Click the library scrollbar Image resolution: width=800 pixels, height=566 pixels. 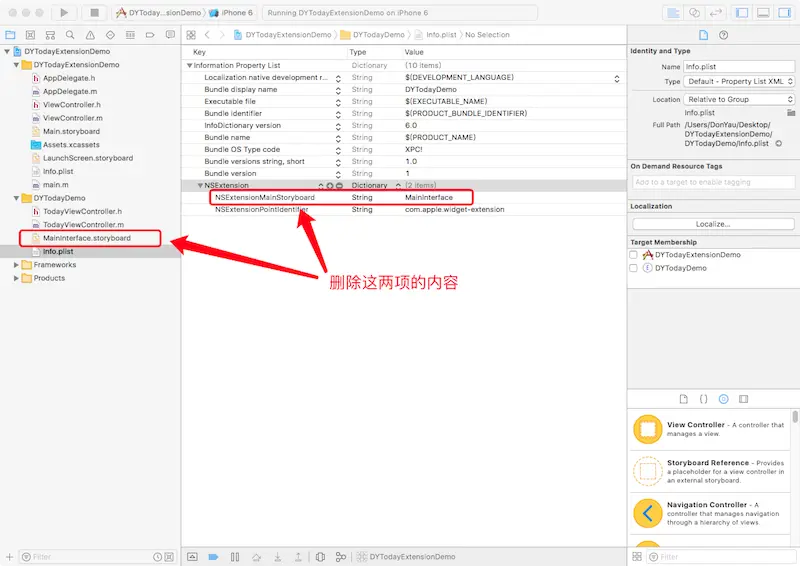click(795, 417)
